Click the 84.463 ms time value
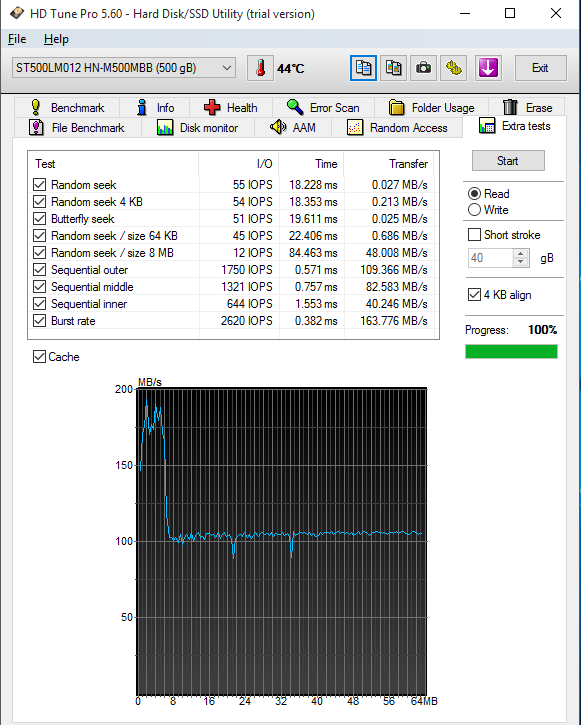Viewport: 581px width, 725px height. (x=313, y=253)
